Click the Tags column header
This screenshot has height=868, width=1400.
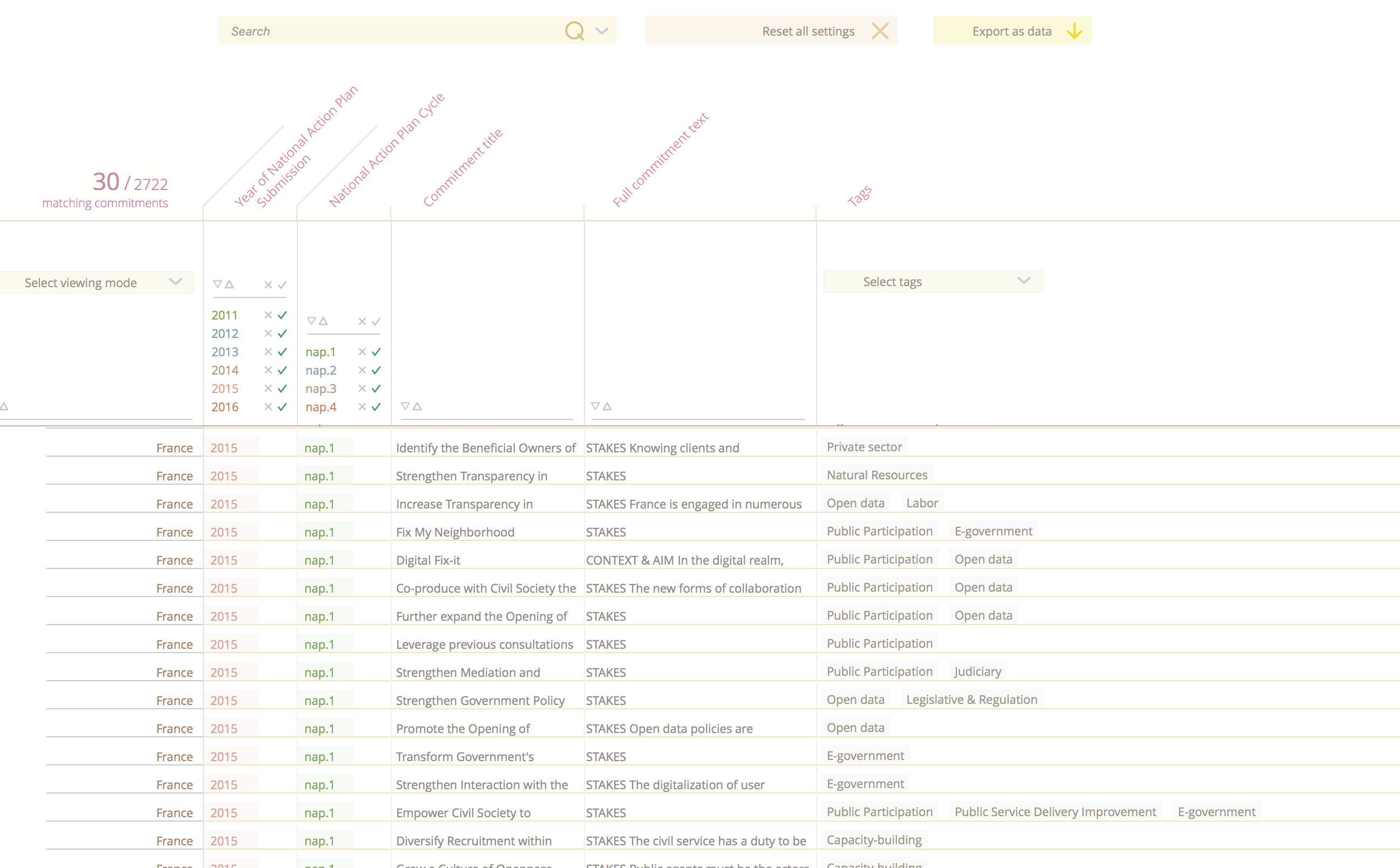click(859, 195)
